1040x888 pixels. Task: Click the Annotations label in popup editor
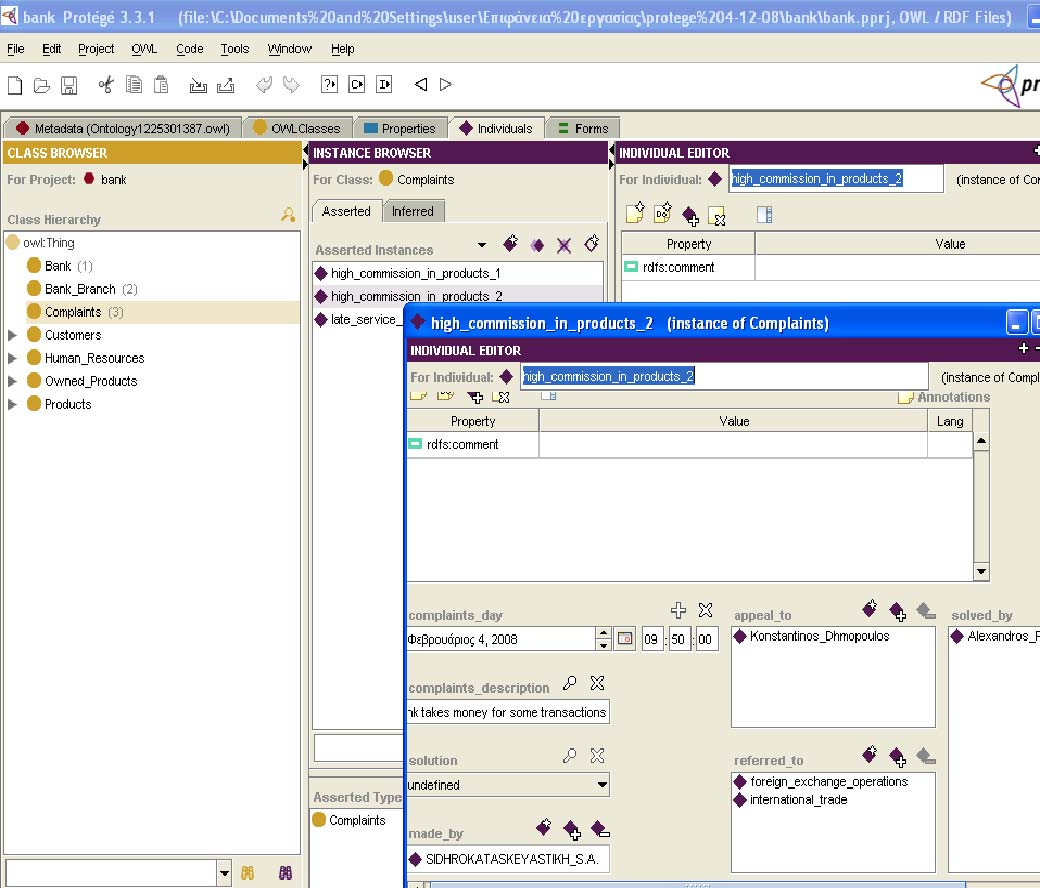pos(953,397)
